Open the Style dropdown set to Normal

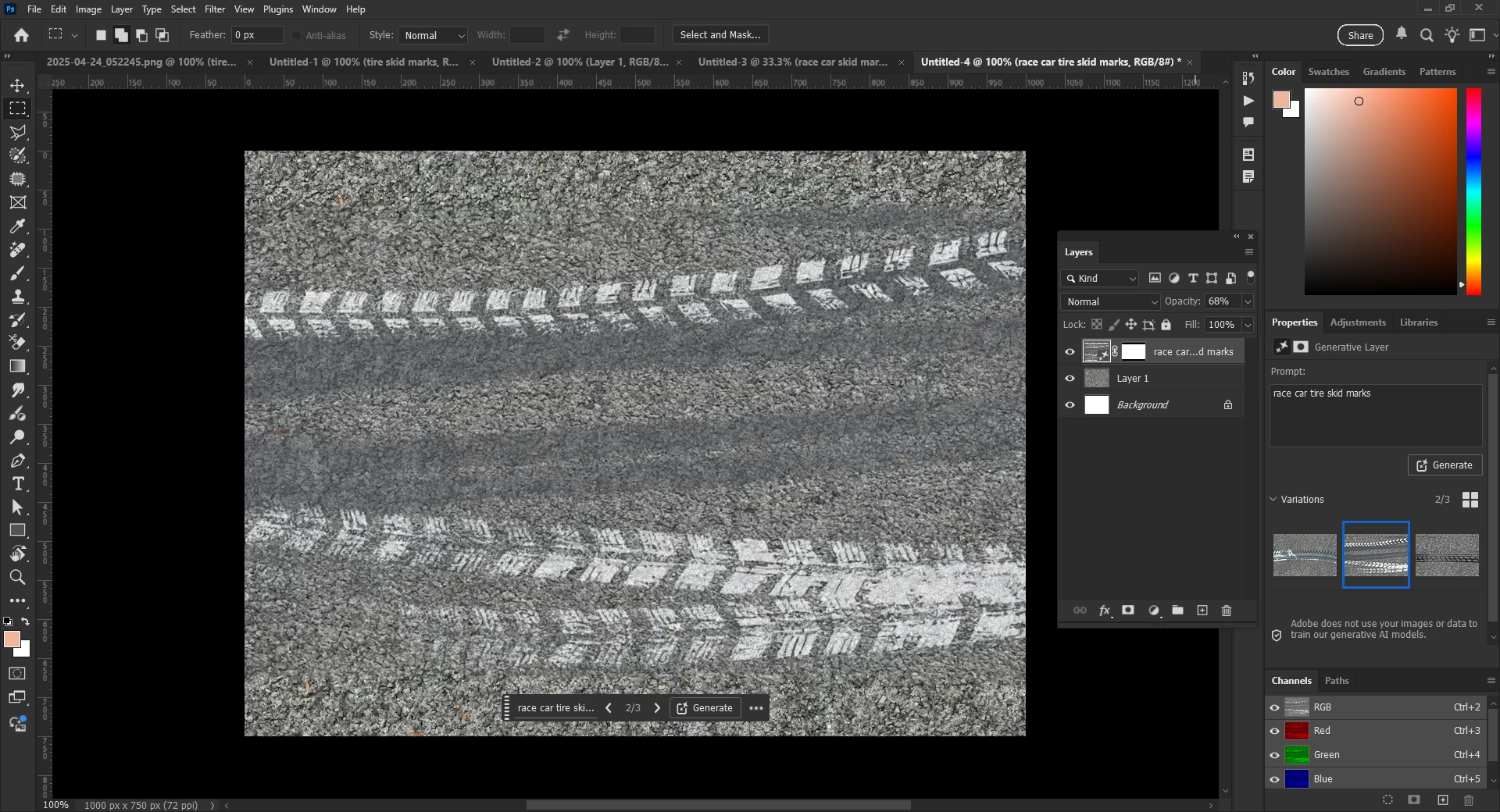[433, 35]
